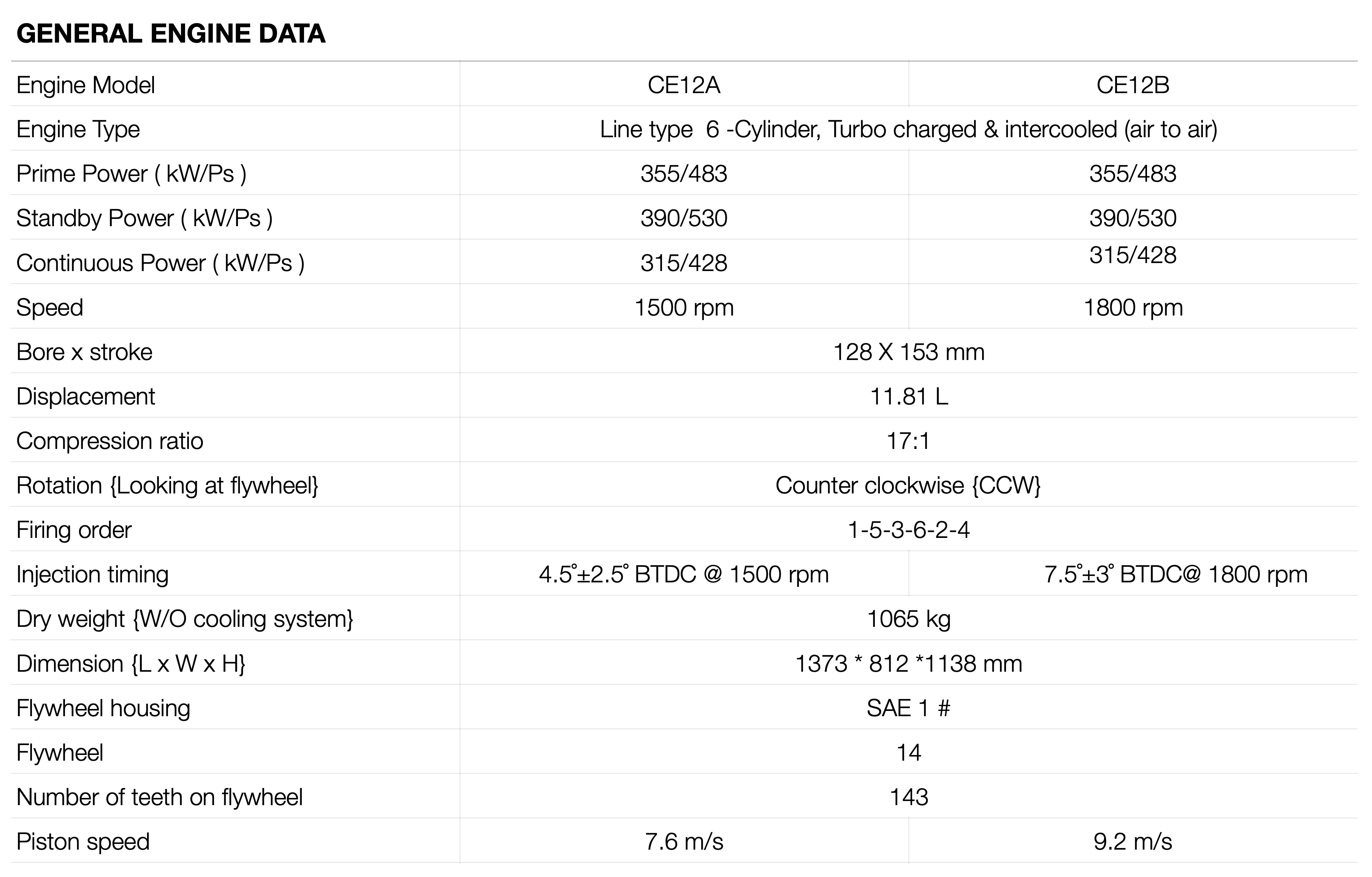Click the Standby Power value for CE12B
This screenshot has height=877, width=1372.
(1133, 218)
